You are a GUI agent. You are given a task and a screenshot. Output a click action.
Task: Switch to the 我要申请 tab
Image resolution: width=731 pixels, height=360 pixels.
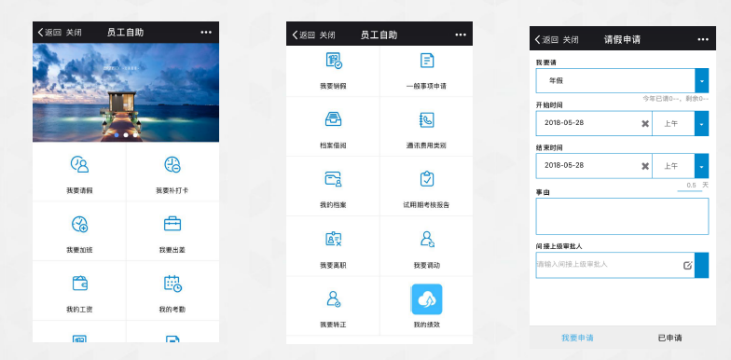coord(577,338)
